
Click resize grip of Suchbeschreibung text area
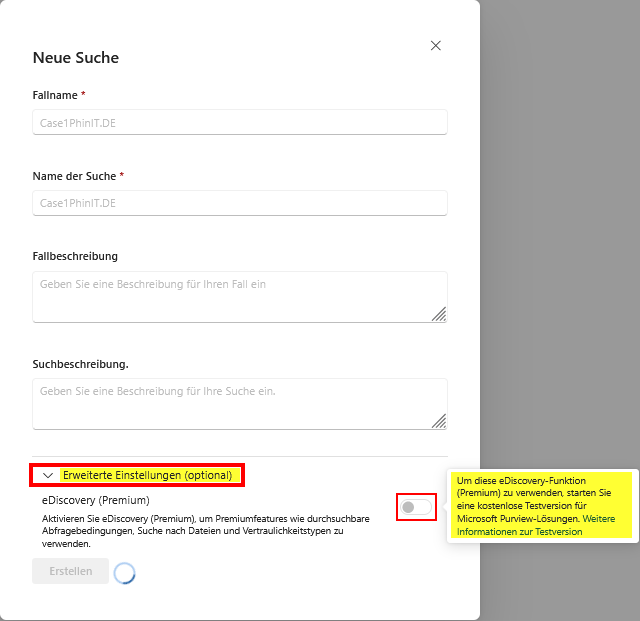coord(439,421)
